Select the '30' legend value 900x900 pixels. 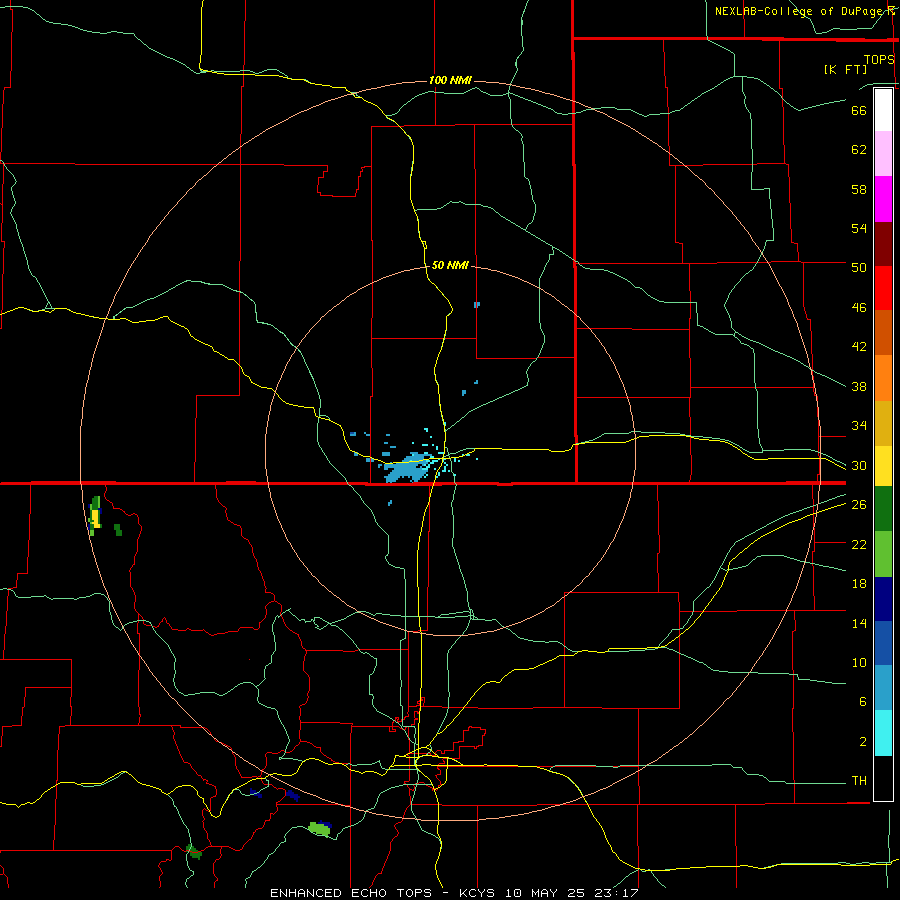859,465
